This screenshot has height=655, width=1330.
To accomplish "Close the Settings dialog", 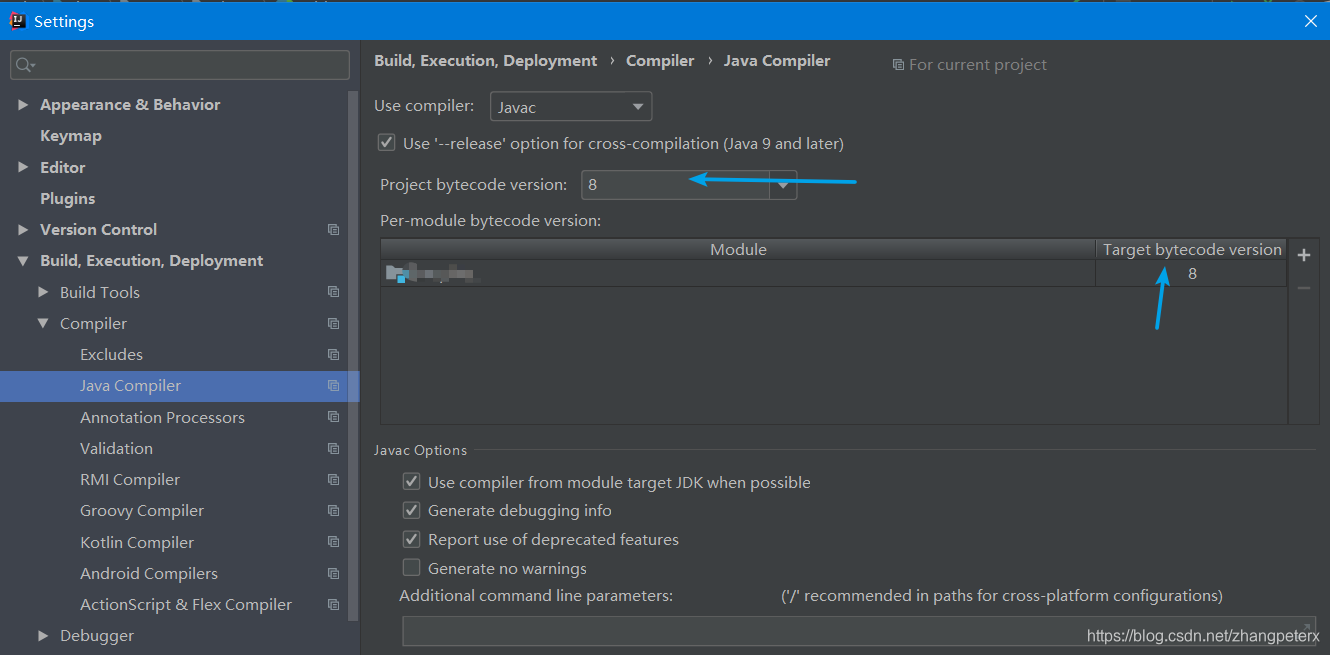I will tap(1311, 21).
